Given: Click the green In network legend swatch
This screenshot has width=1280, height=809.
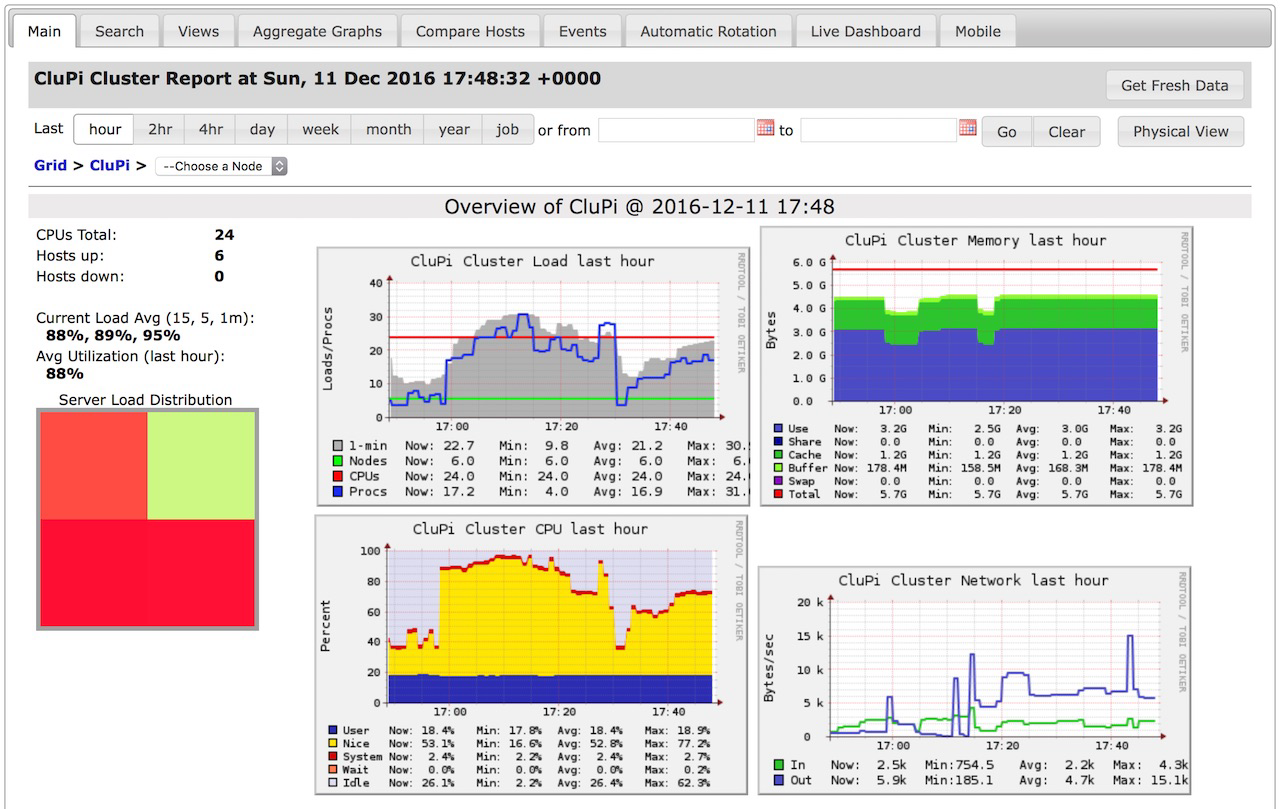Looking at the screenshot, I should (x=777, y=766).
